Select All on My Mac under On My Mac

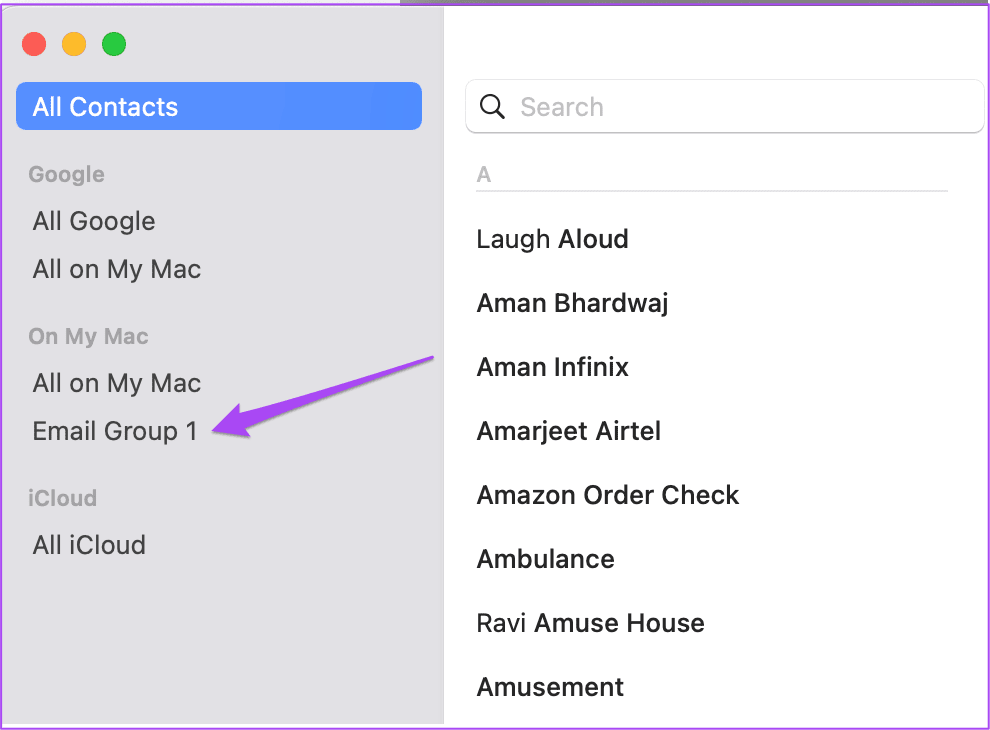click(x=117, y=383)
